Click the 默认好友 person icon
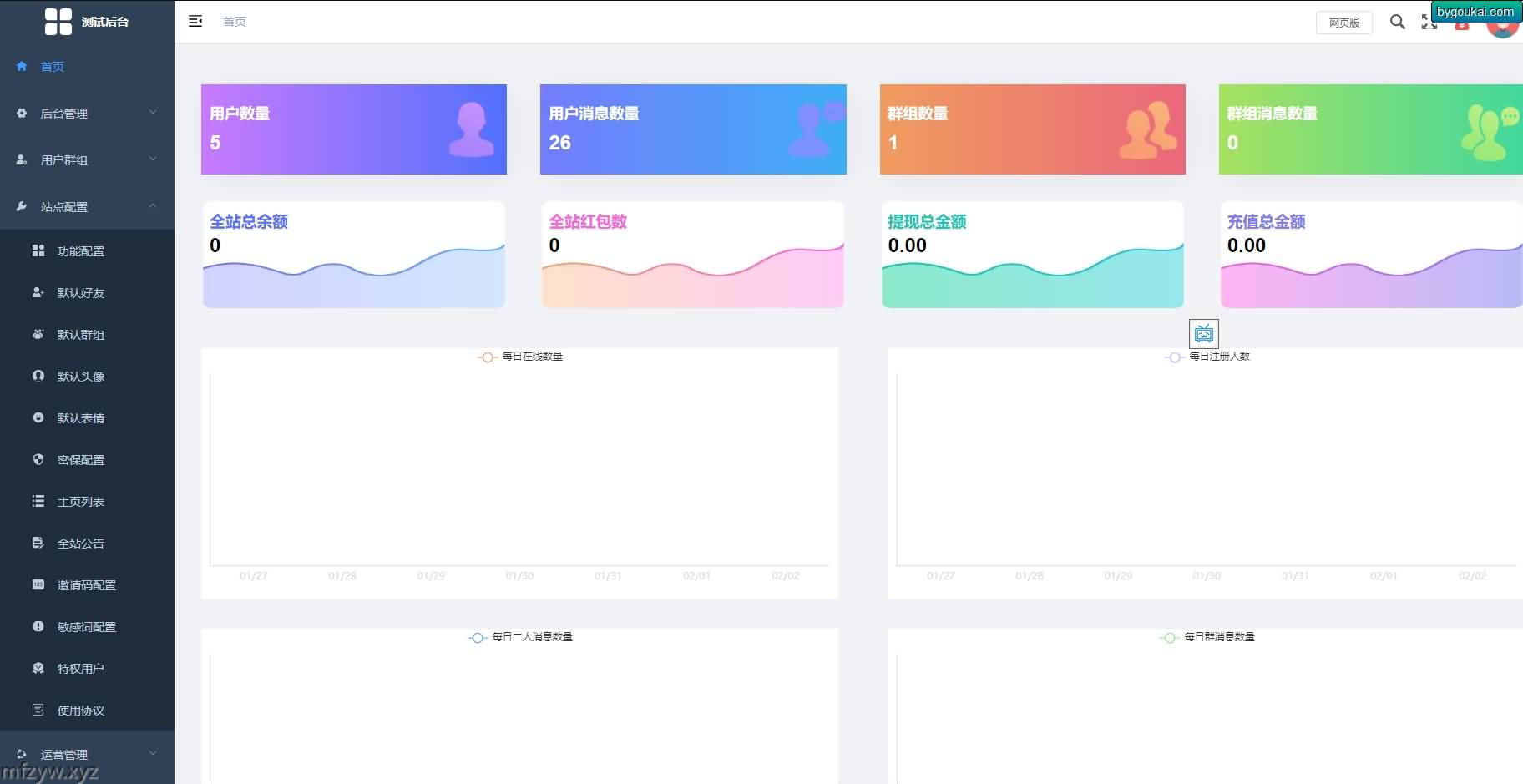Image resolution: width=1523 pixels, height=784 pixels. click(x=38, y=292)
